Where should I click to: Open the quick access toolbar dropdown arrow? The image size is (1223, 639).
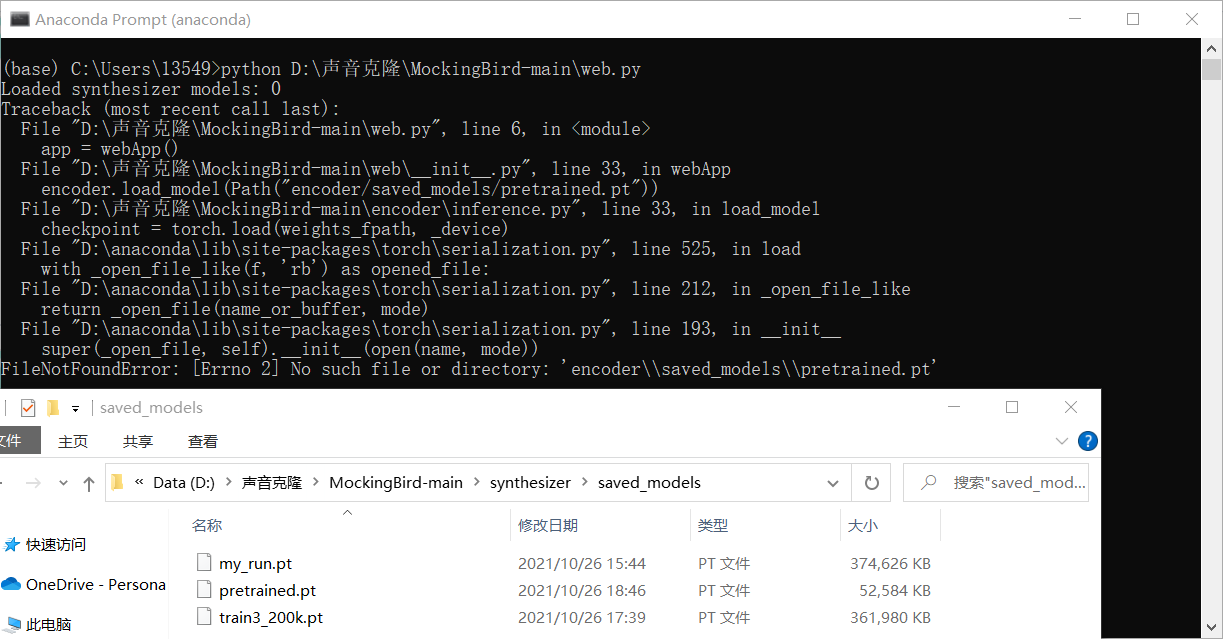point(75,408)
